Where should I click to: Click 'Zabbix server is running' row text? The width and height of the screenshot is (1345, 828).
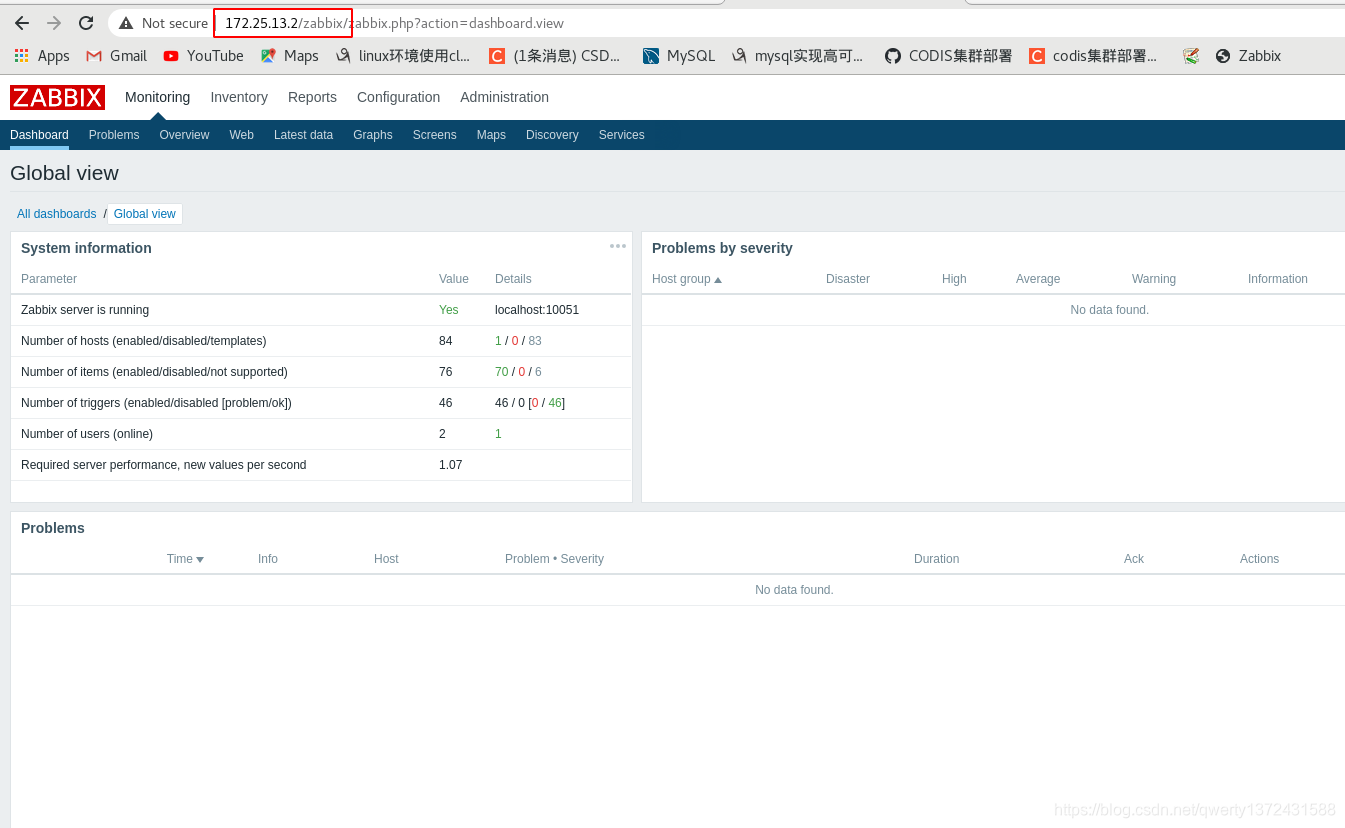[x=85, y=310]
